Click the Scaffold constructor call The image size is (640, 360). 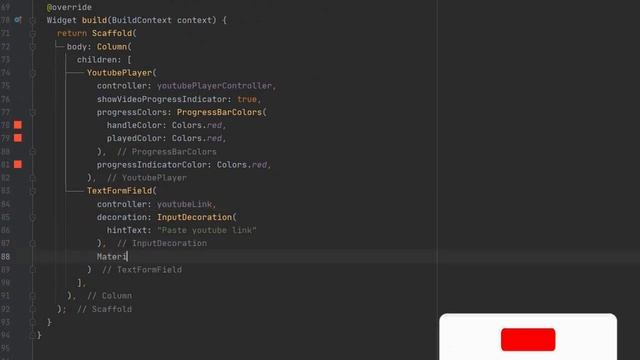(x=112, y=33)
